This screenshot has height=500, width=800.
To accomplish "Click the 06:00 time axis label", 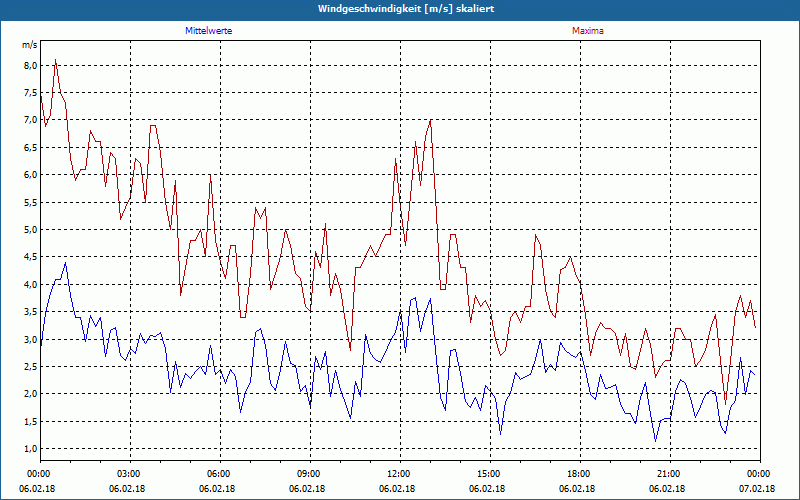I will click(x=220, y=474).
